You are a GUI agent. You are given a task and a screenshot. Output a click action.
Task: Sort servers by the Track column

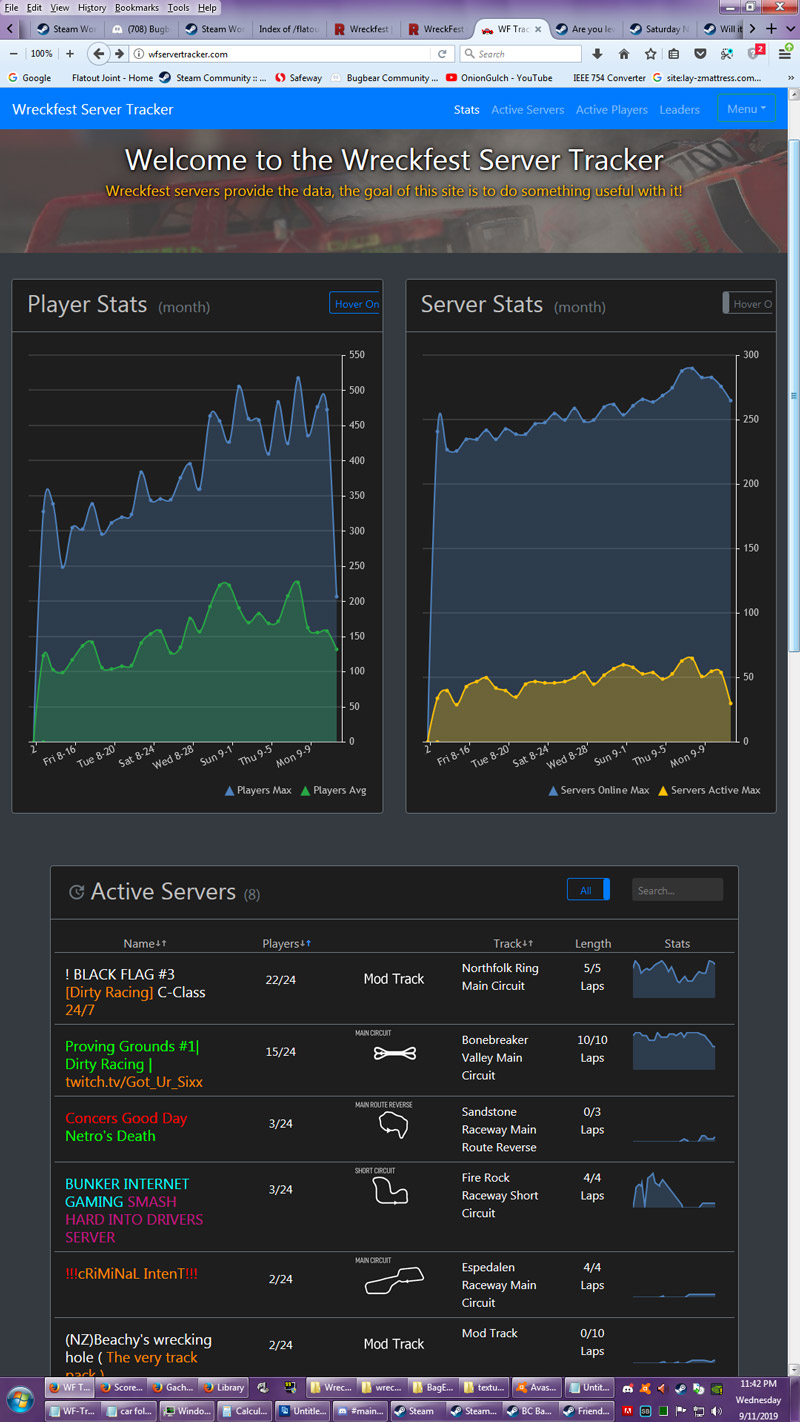tap(513, 943)
